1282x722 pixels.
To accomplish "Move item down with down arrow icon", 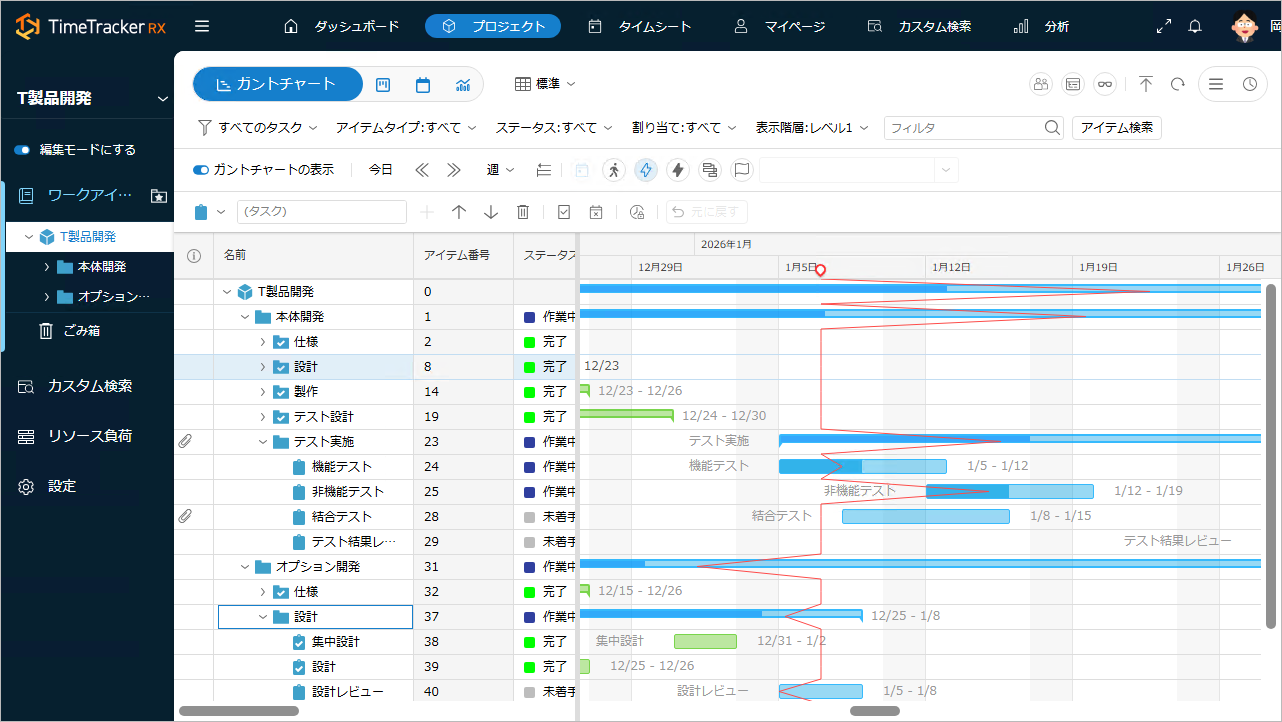I will point(491,212).
